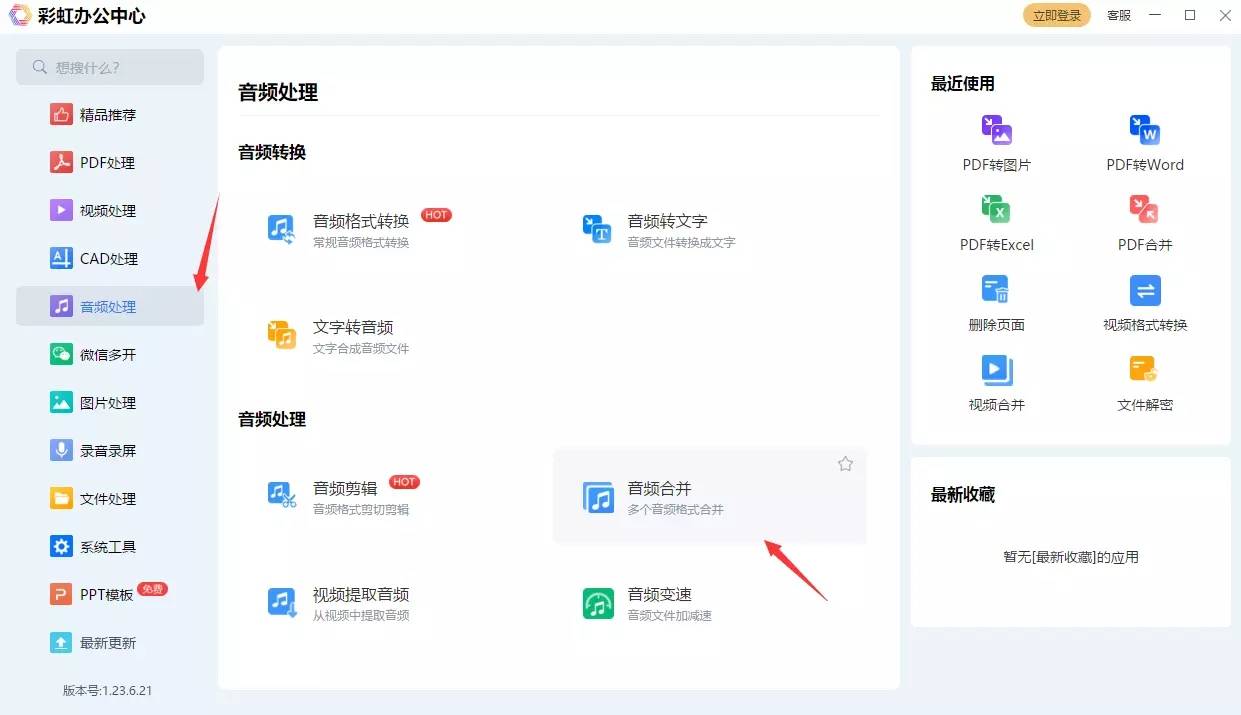Select 音频处理 in the sidebar
This screenshot has height=715, width=1241.
[x=110, y=306]
